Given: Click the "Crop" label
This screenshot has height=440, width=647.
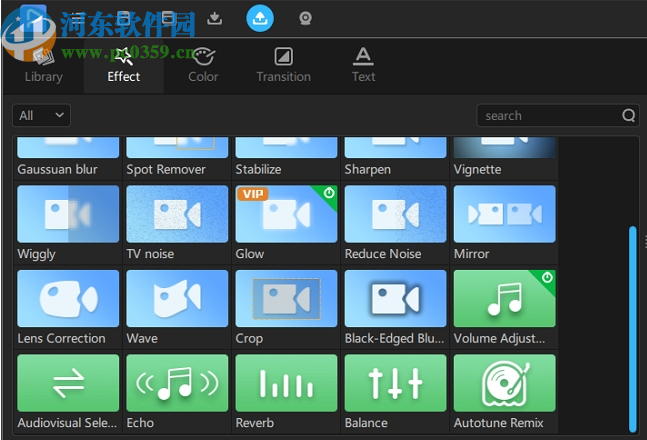Looking at the screenshot, I should 249,338.
